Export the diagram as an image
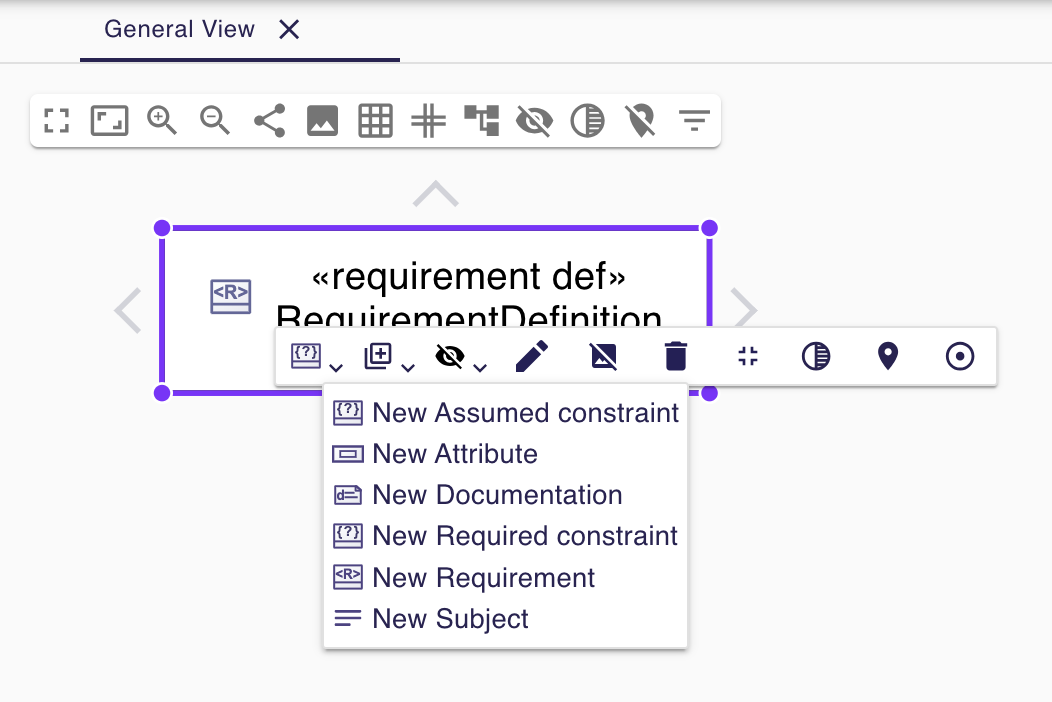Image resolution: width=1052 pixels, height=702 pixels. point(322,120)
